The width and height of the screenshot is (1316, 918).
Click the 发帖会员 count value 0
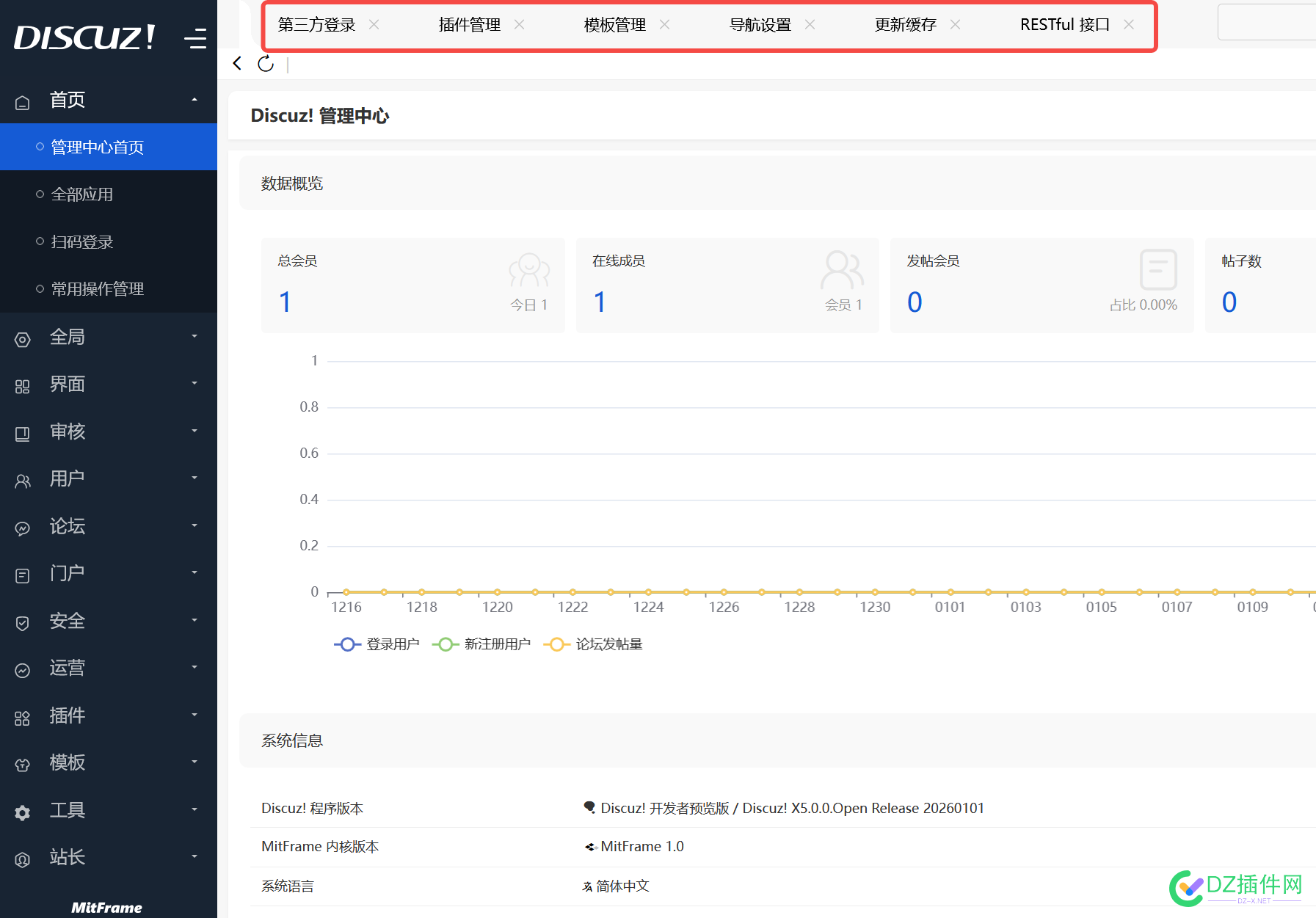[x=915, y=302]
